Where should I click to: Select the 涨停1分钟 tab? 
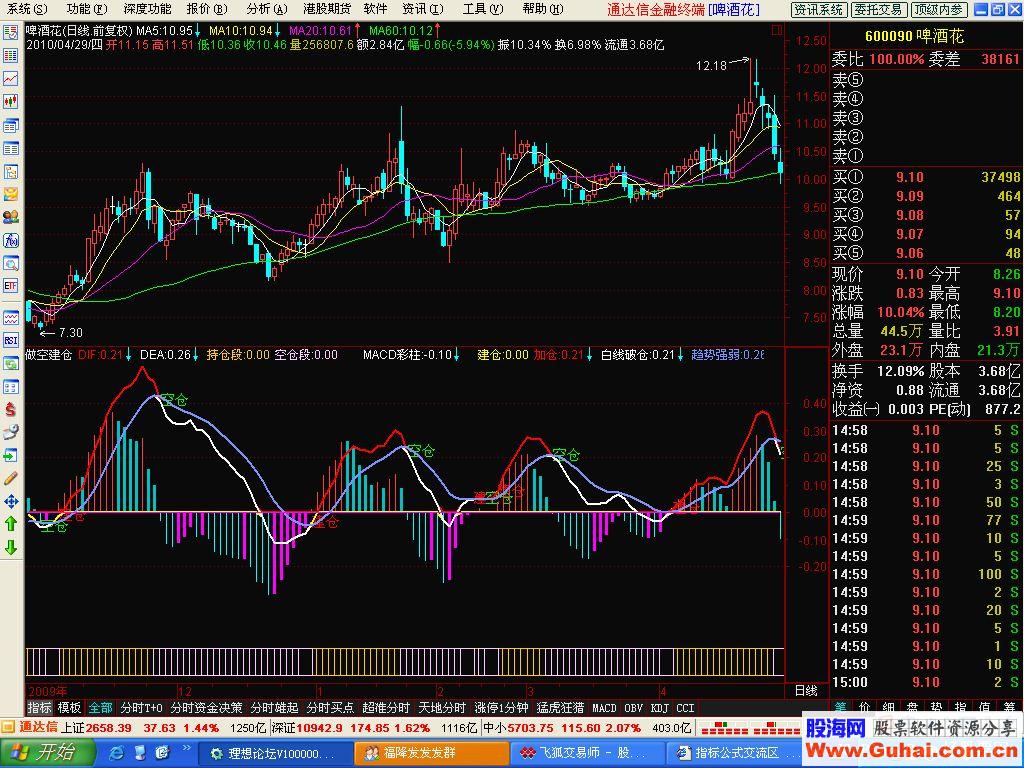pyautogui.click(x=502, y=708)
